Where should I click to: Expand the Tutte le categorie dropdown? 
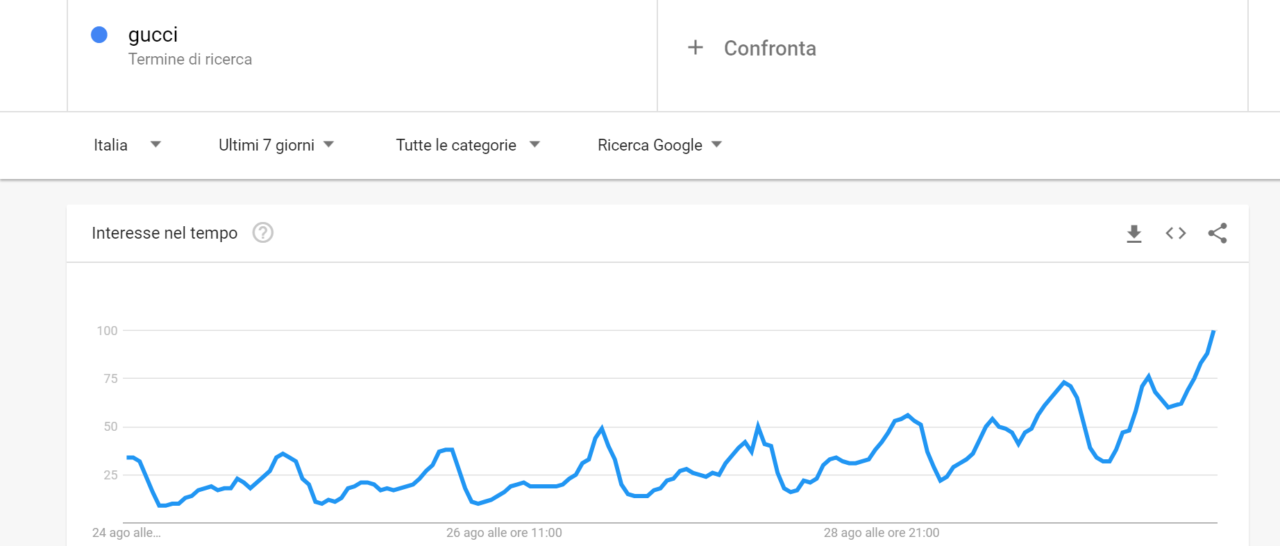pyautogui.click(x=468, y=145)
